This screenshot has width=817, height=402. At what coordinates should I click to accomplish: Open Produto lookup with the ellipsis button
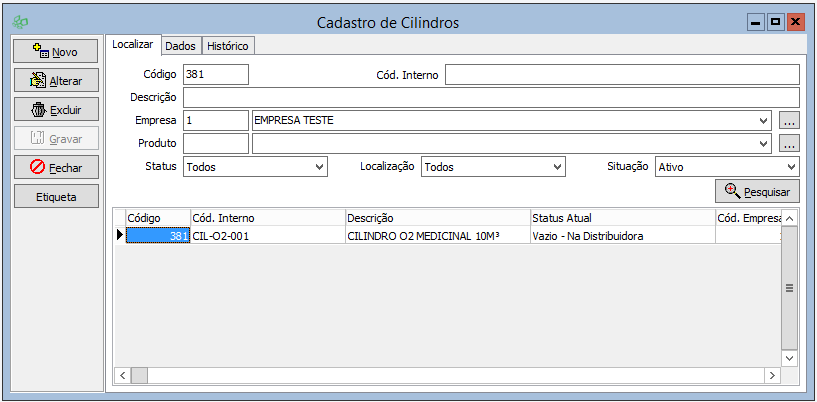[x=789, y=144]
